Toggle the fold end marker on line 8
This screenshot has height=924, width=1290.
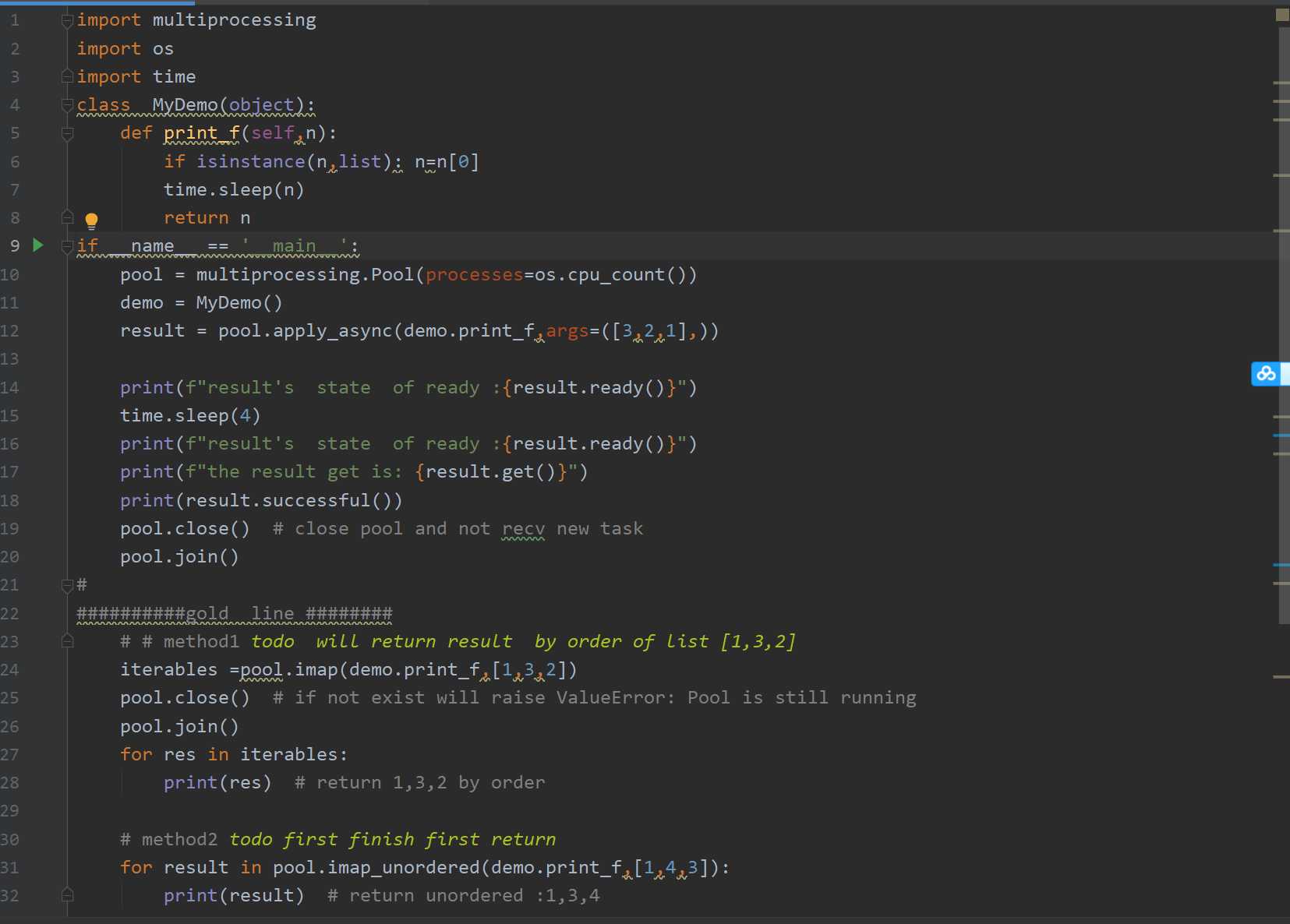pos(68,217)
